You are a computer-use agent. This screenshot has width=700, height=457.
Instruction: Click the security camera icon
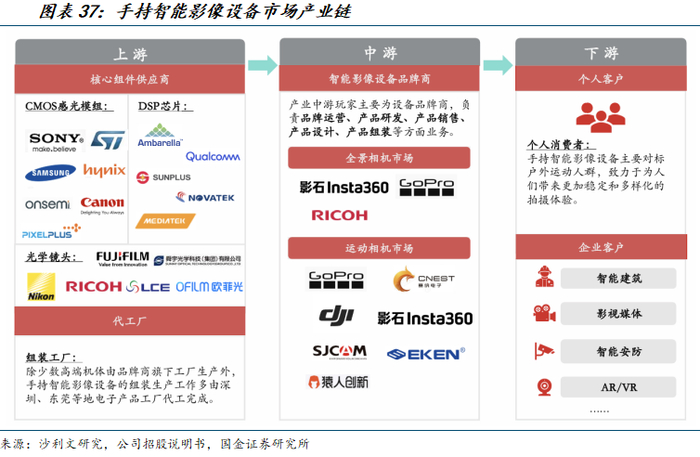tap(544, 351)
